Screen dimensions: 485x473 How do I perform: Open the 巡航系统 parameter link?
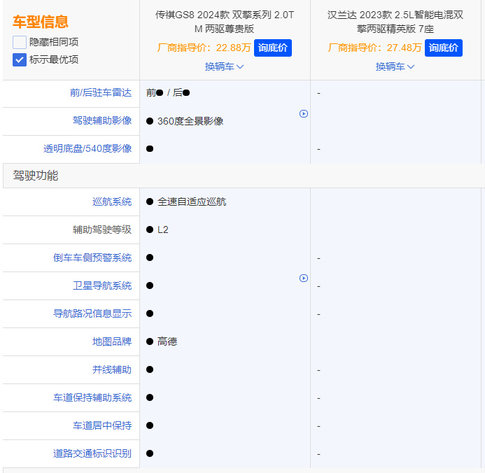[x=112, y=202]
